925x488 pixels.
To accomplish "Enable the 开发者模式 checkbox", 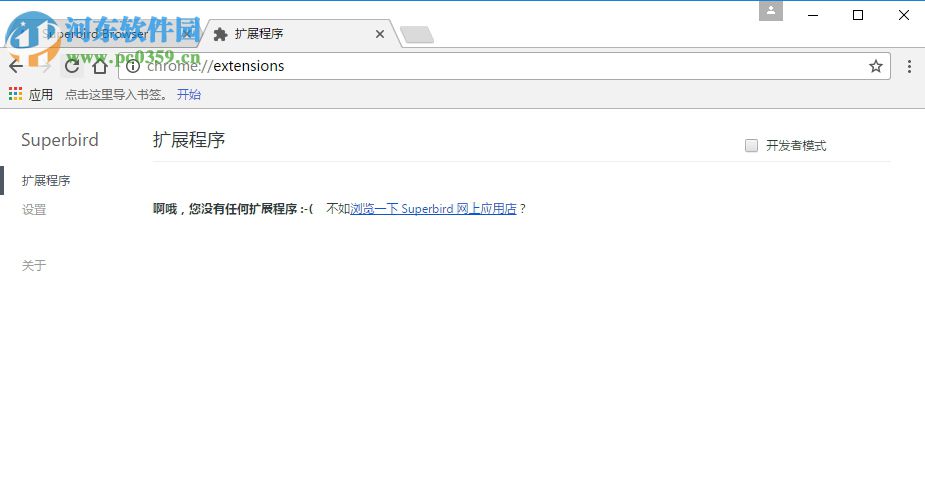I will (751, 145).
